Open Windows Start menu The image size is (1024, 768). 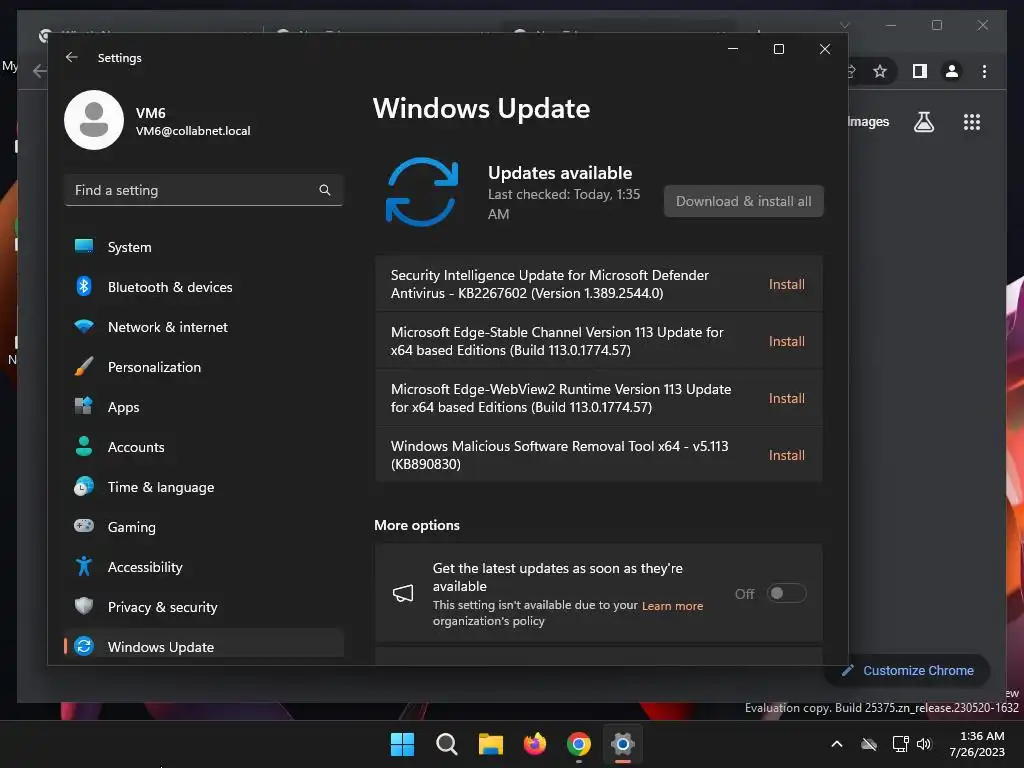(402, 744)
